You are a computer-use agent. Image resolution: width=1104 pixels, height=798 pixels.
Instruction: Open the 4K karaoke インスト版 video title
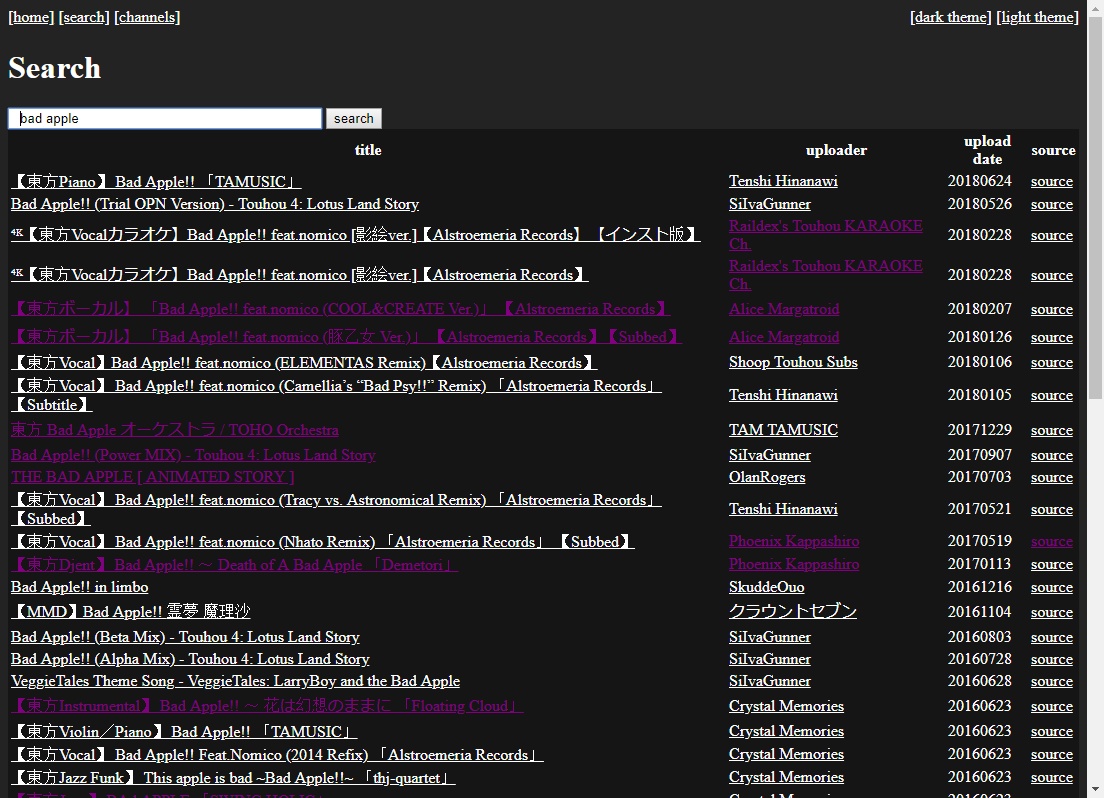(356, 235)
